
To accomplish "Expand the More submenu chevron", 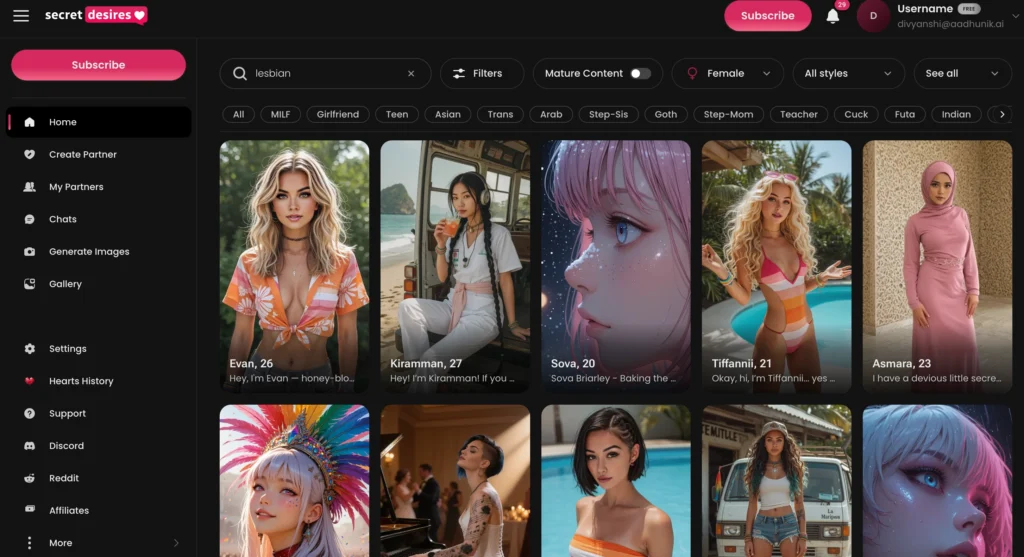I will (176, 543).
